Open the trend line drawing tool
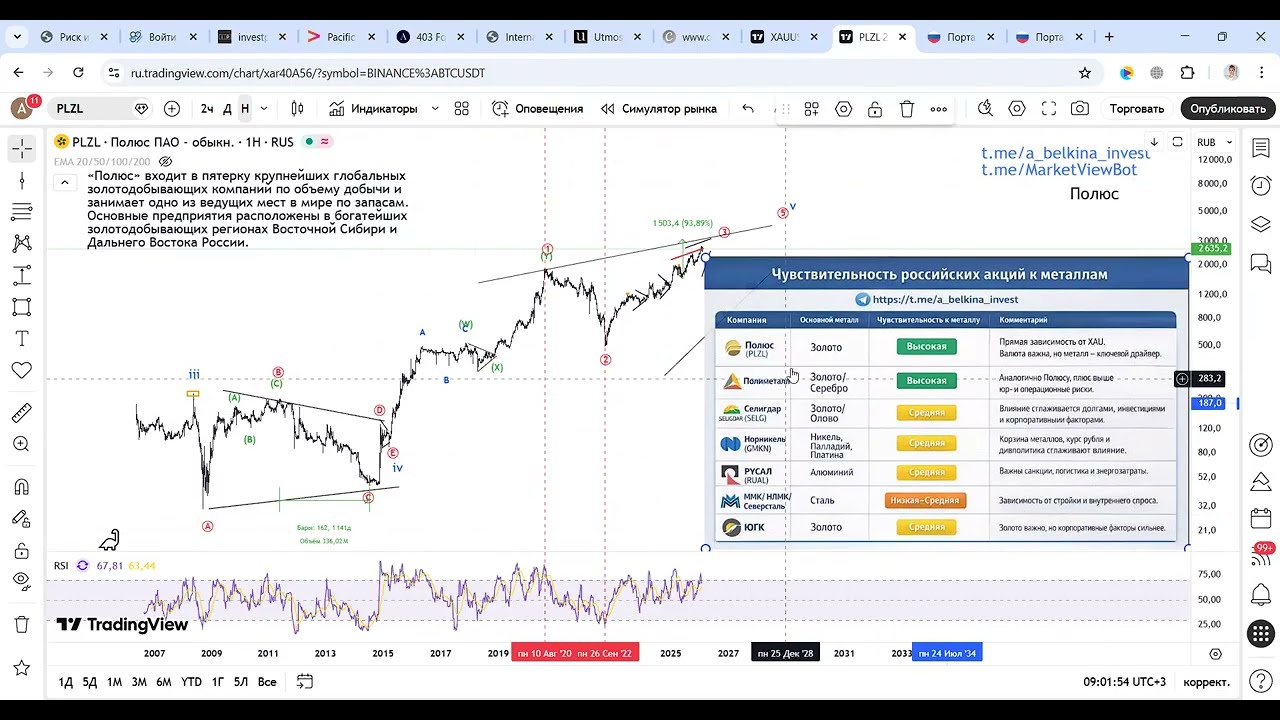Viewport: 1280px width, 720px height. tap(22, 180)
